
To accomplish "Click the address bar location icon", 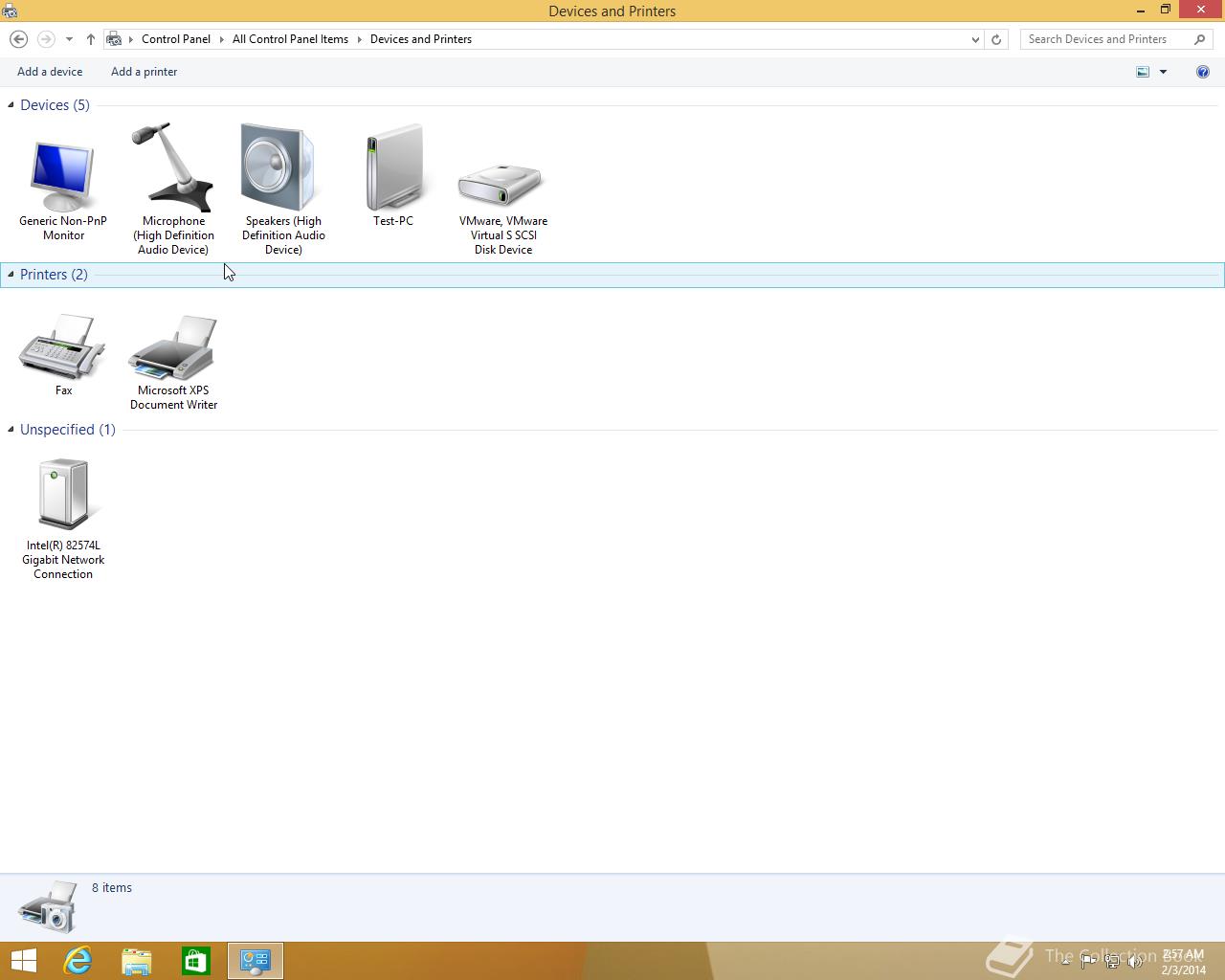I will coord(114,39).
